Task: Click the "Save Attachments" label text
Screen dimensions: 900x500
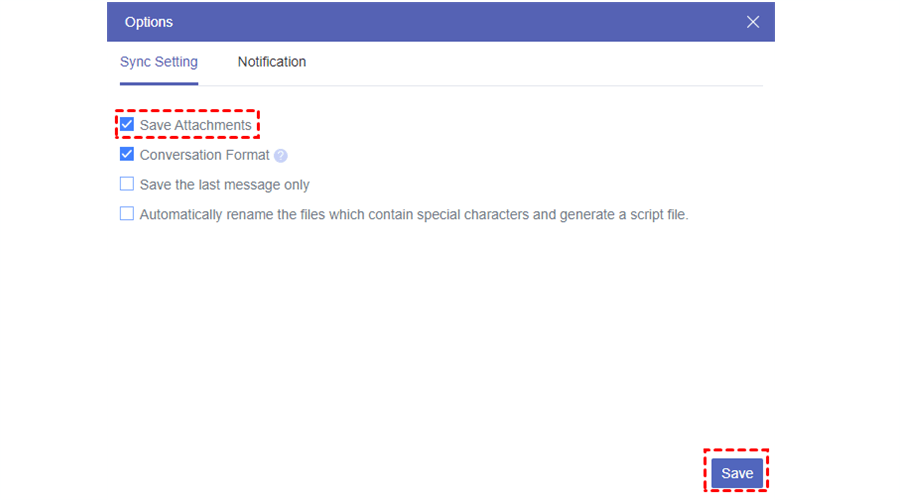Action: [195, 125]
